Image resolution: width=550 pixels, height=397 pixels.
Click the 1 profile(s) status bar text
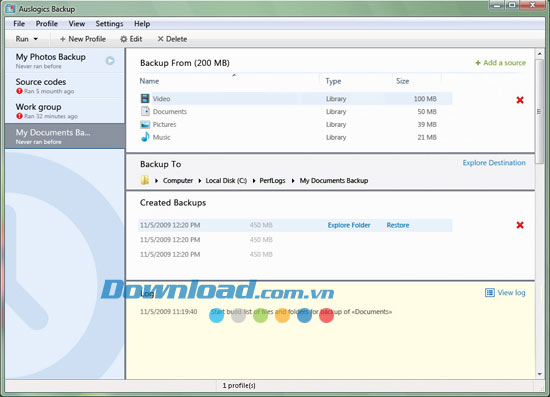[x=239, y=385]
